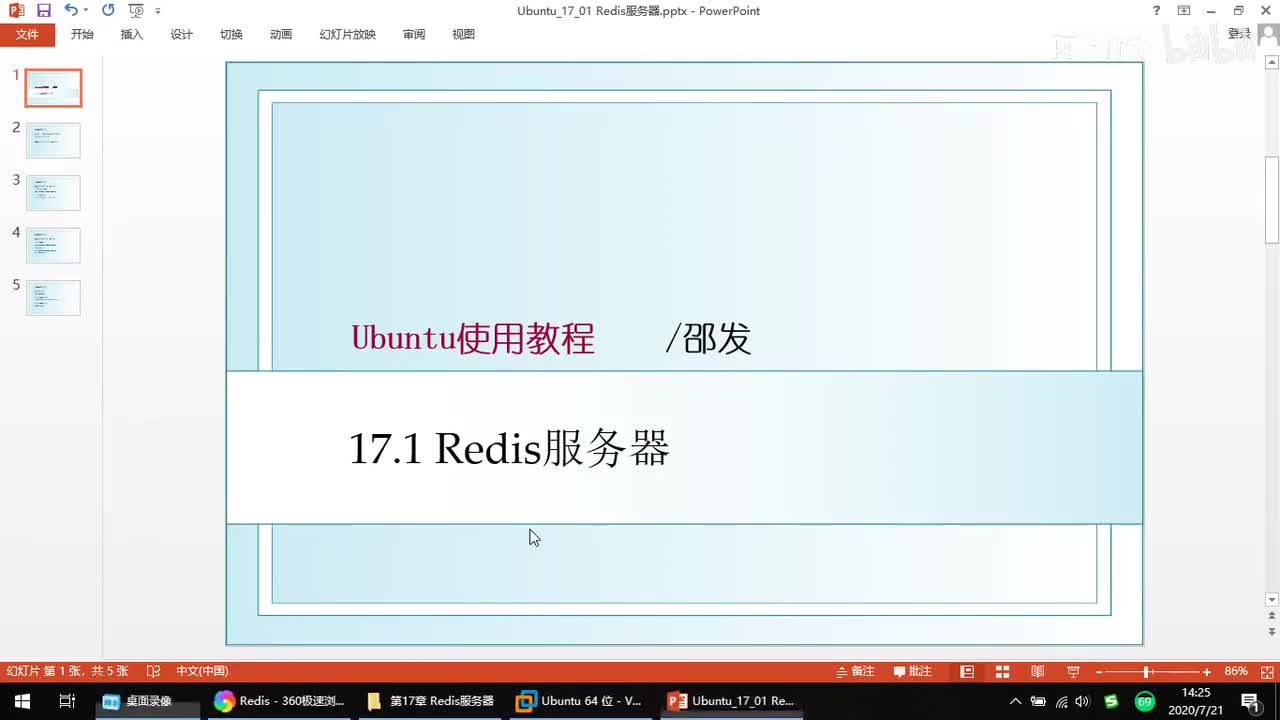Zoom in with plus button
1280x720 pixels.
1207,672
